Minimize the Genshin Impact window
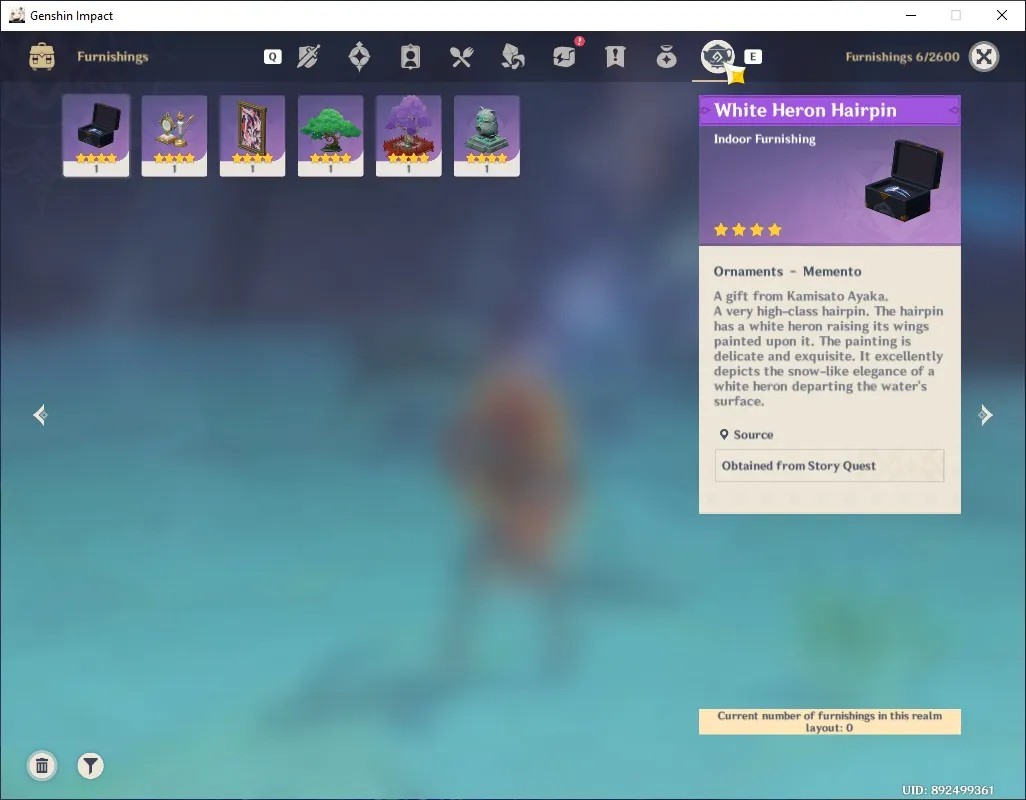 (911, 15)
